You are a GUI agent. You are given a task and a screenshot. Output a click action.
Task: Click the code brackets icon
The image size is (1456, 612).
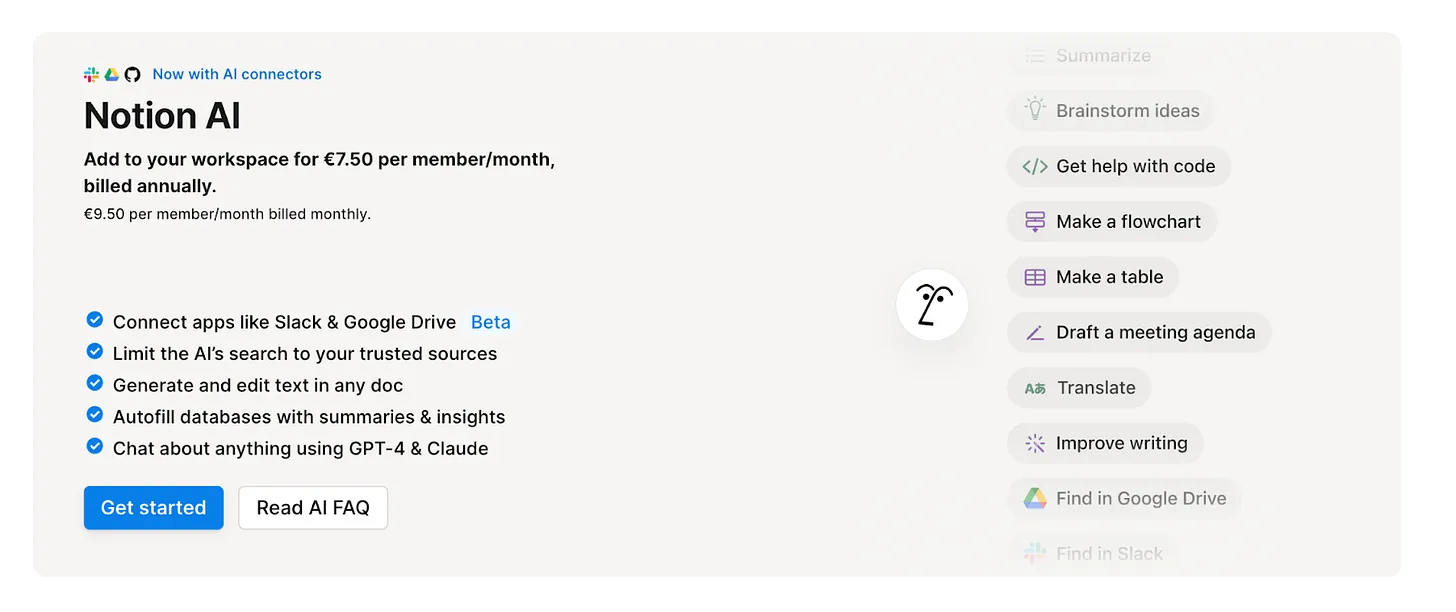click(x=1035, y=166)
